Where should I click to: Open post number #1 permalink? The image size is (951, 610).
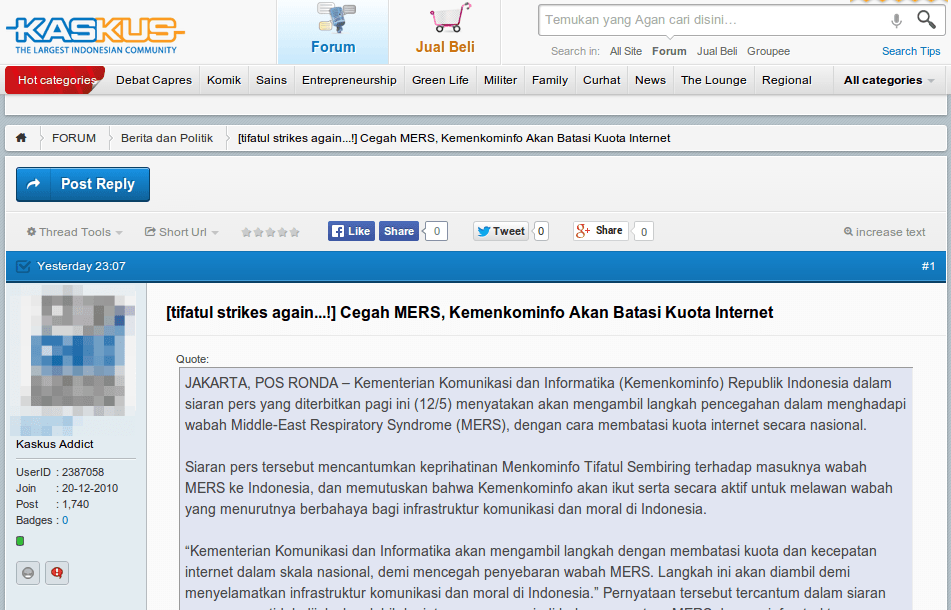(928, 266)
